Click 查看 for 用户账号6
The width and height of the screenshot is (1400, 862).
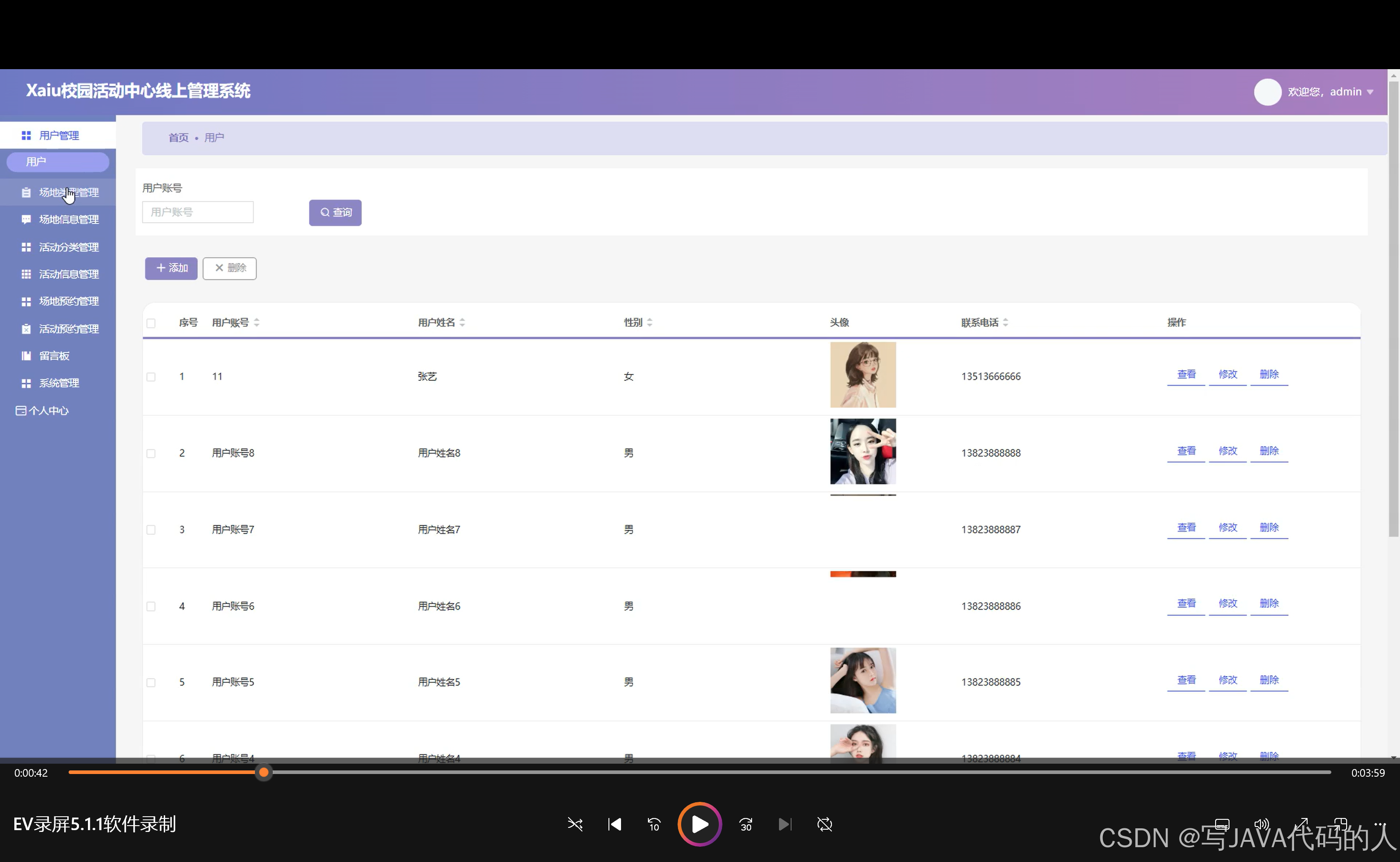(1186, 604)
